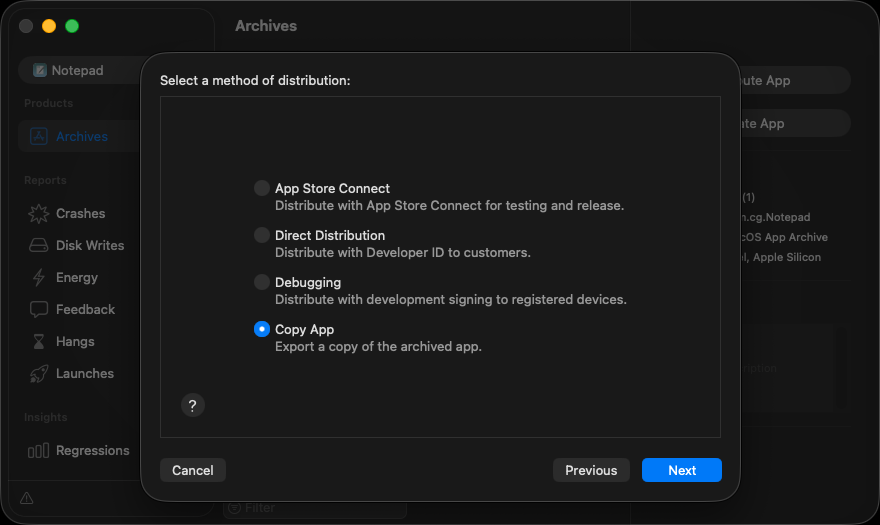The width and height of the screenshot is (880, 525).
Task: Pick the Copy App radio option
Action: (262, 329)
